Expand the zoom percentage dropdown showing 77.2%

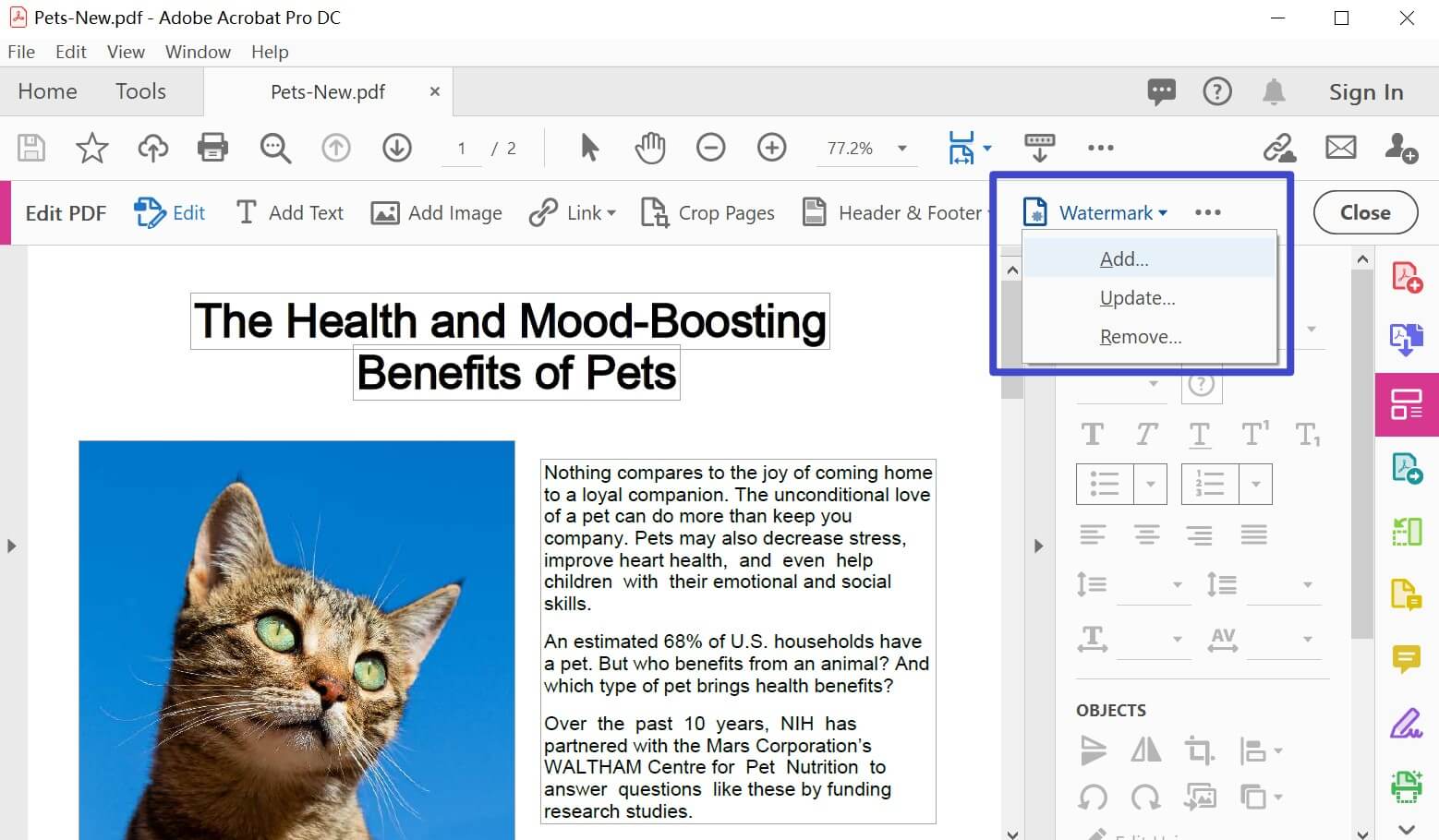[x=901, y=148]
